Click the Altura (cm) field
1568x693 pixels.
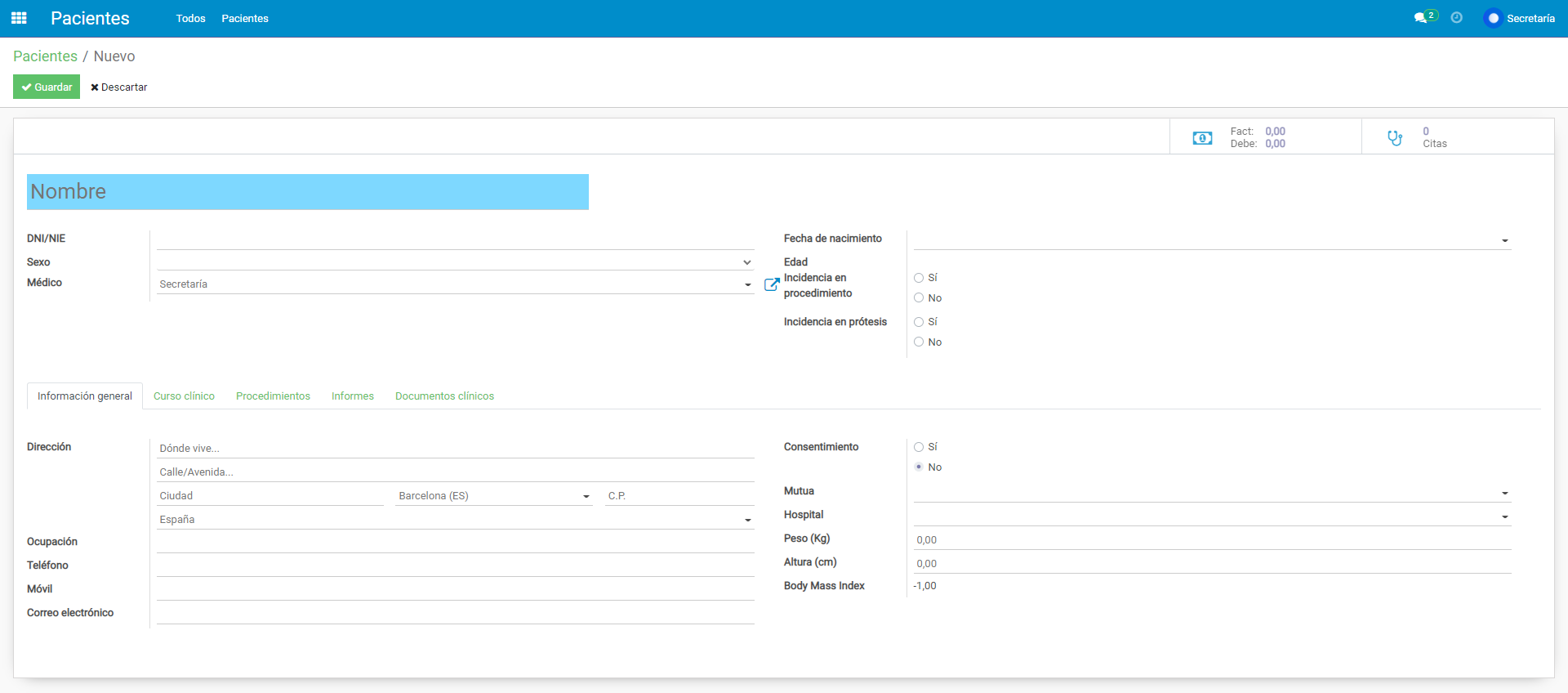tap(1212, 564)
